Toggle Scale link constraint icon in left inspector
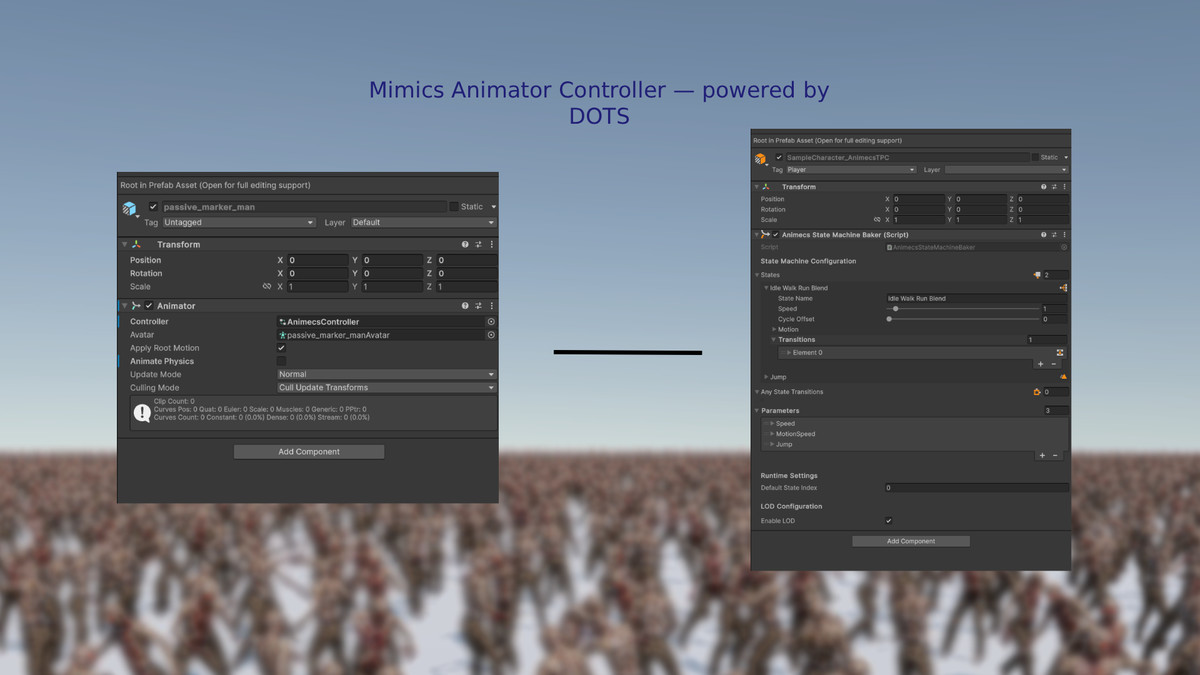Viewport: 1200px width, 675px height. coord(267,286)
